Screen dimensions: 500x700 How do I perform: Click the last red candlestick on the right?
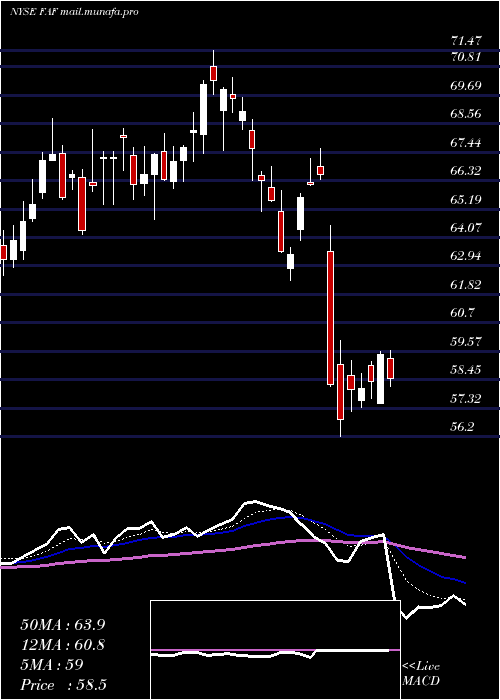pos(391,368)
